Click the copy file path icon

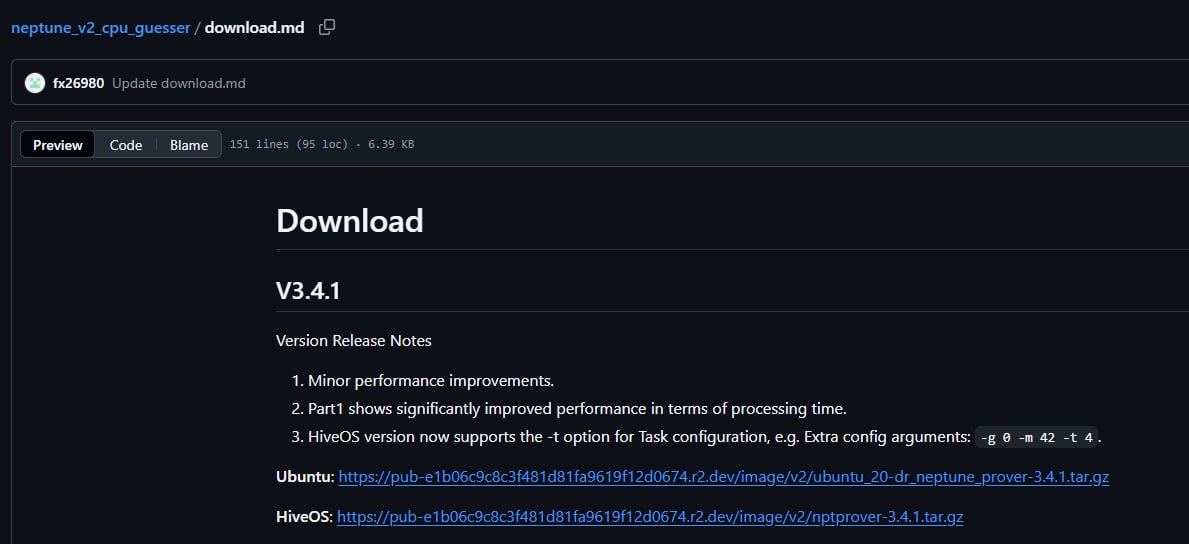pos(327,27)
